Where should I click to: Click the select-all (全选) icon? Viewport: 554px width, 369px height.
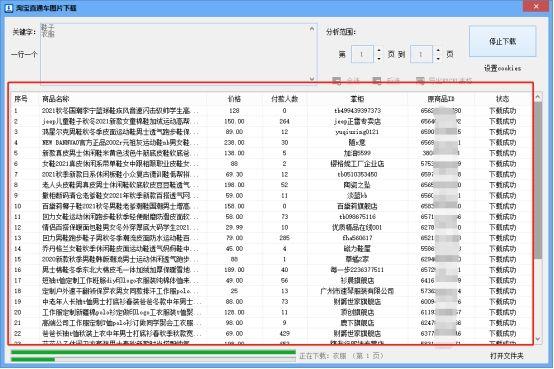point(336,81)
